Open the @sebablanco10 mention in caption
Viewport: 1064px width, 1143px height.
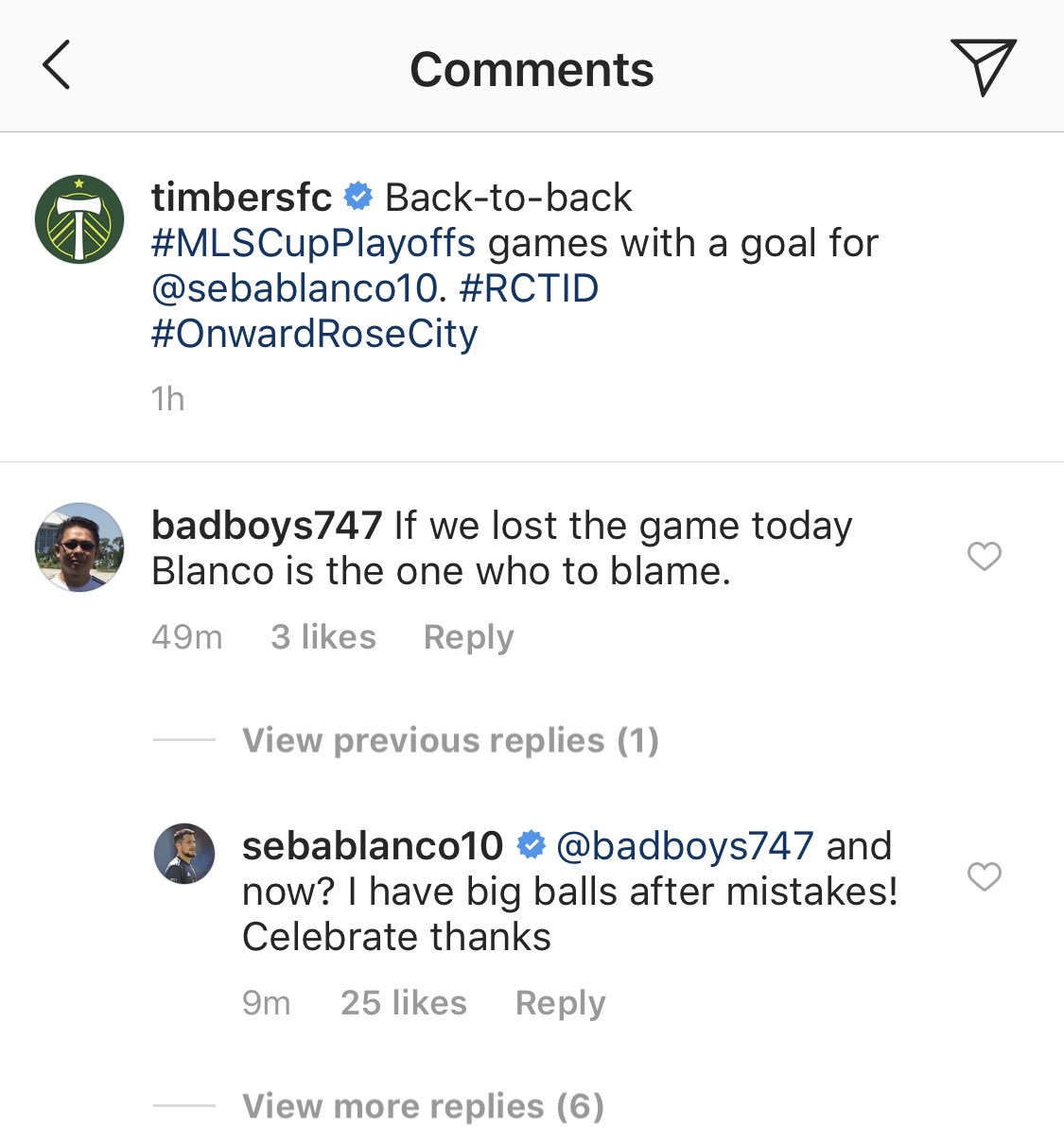(295, 289)
